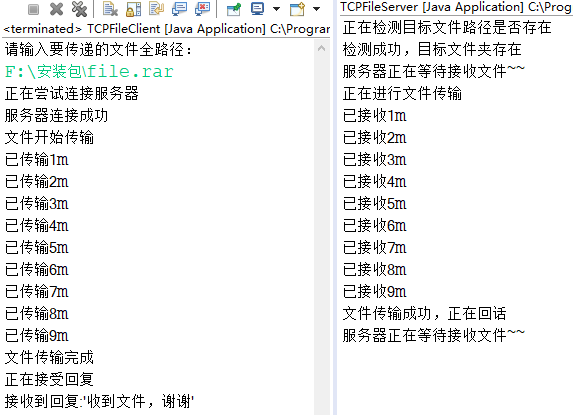Click server line 已接收1m
Image resolution: width=573 pixels, height=415 pixels.
pos(375,115)
